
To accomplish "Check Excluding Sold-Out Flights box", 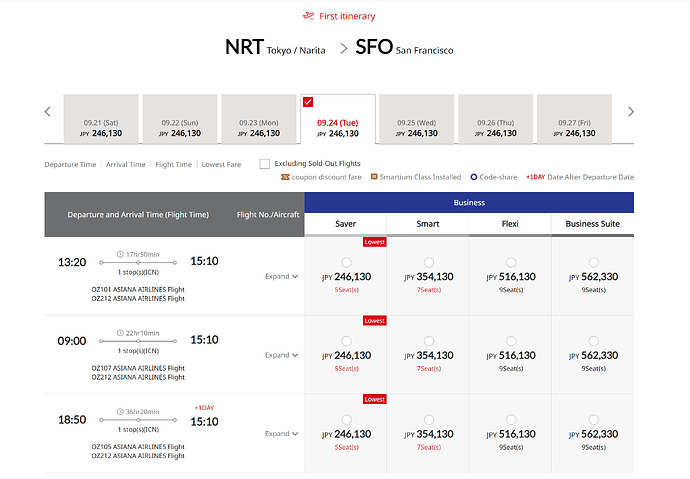I will [264, 164].
